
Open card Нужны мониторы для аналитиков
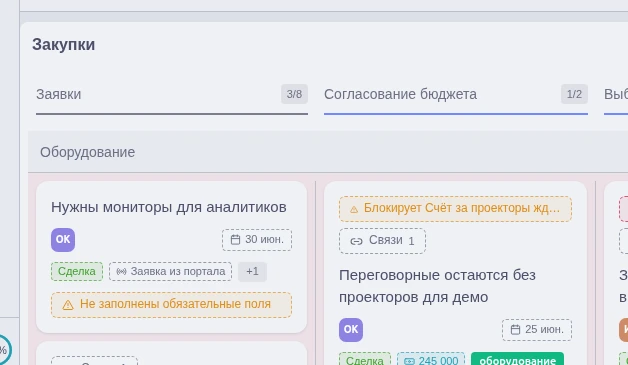tap(169, 207)
